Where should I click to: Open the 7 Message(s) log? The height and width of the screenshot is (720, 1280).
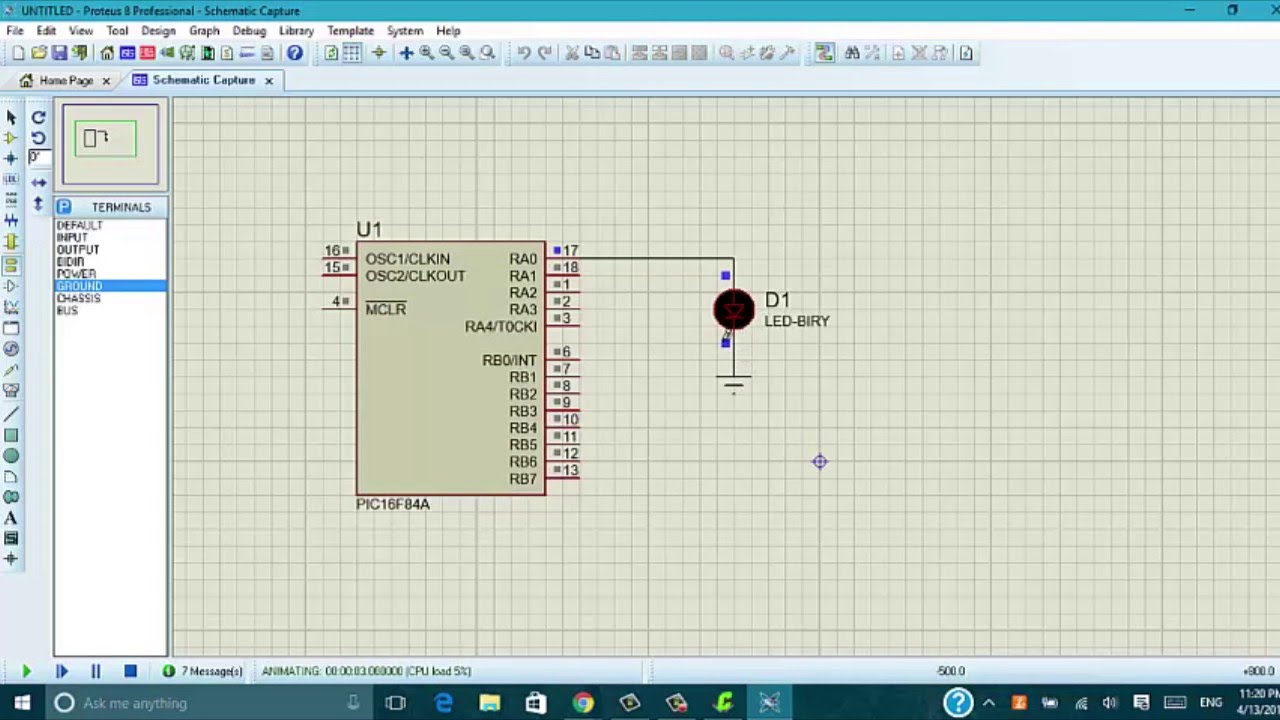tap(203, 671)
